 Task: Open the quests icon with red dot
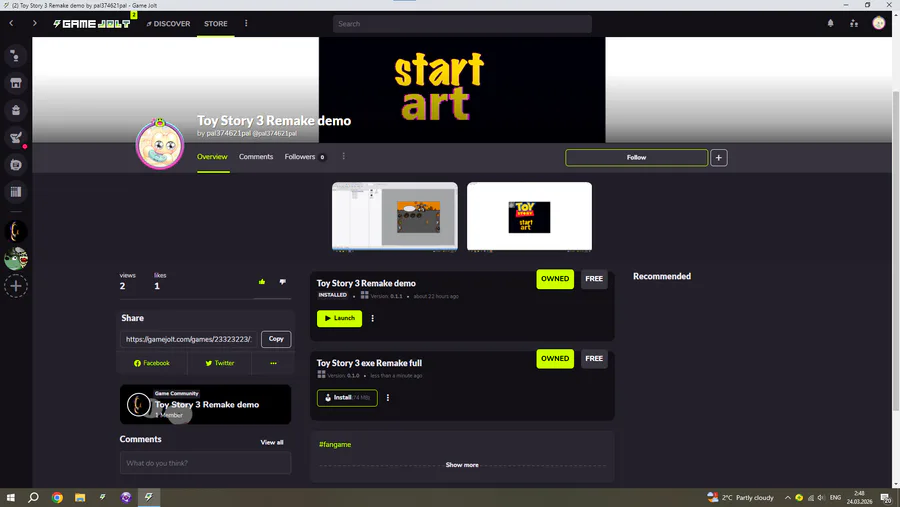pyautogui.click(x=15, y=138)
